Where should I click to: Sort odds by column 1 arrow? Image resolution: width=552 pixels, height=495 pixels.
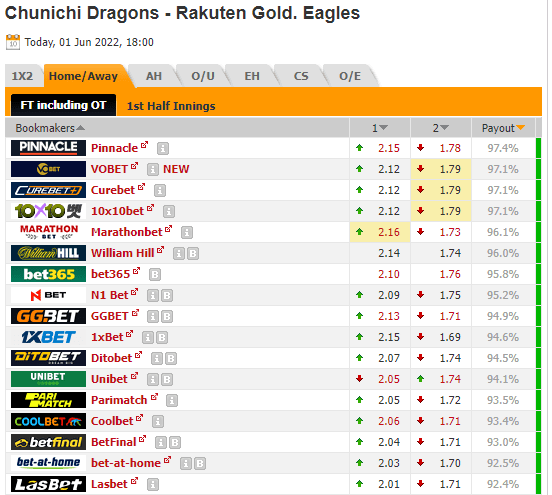click(384, 127)
